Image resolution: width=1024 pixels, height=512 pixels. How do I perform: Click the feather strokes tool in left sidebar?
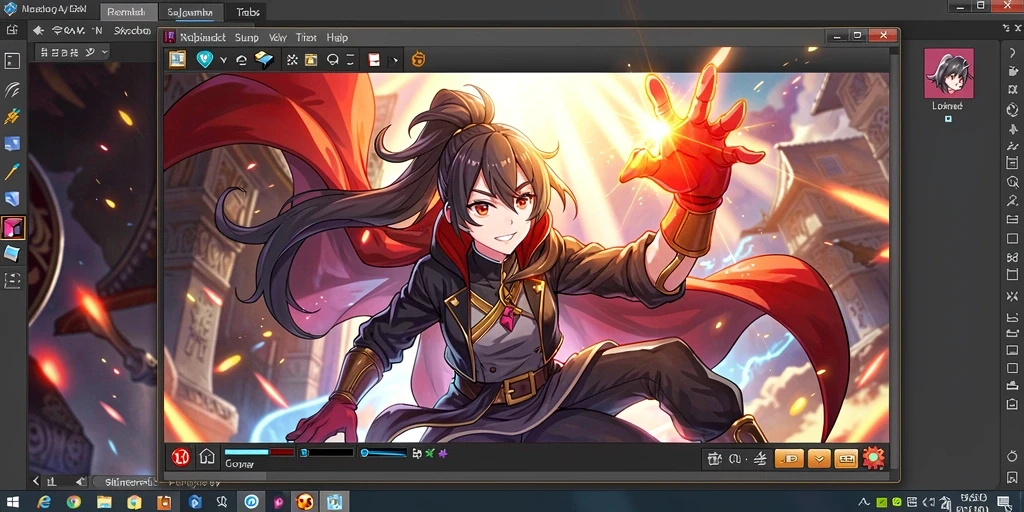point(12,89)
